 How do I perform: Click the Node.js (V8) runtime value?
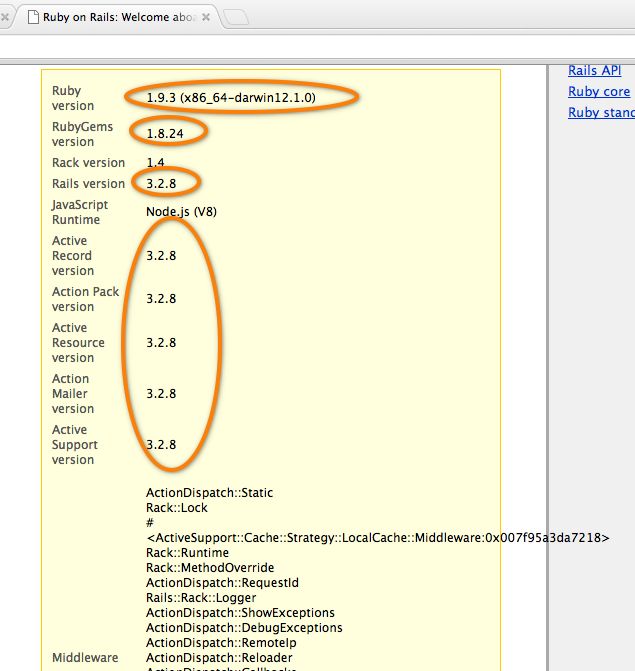(181, 212)
